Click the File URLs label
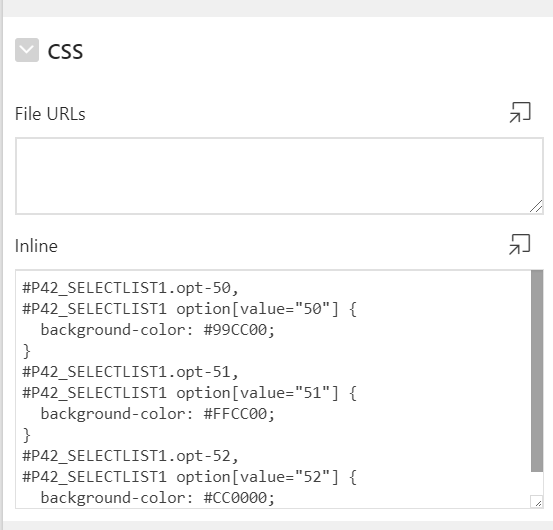Viewport: 553px width, 530px height. click(50, 114)
